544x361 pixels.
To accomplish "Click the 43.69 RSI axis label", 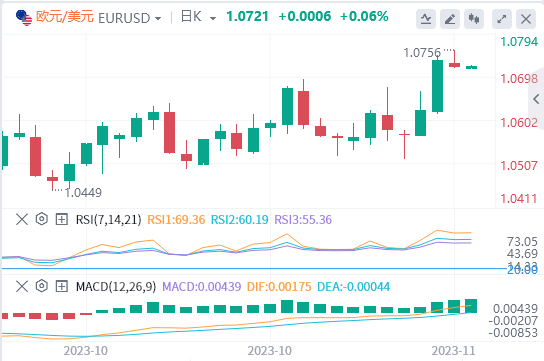I will point(522,254).
